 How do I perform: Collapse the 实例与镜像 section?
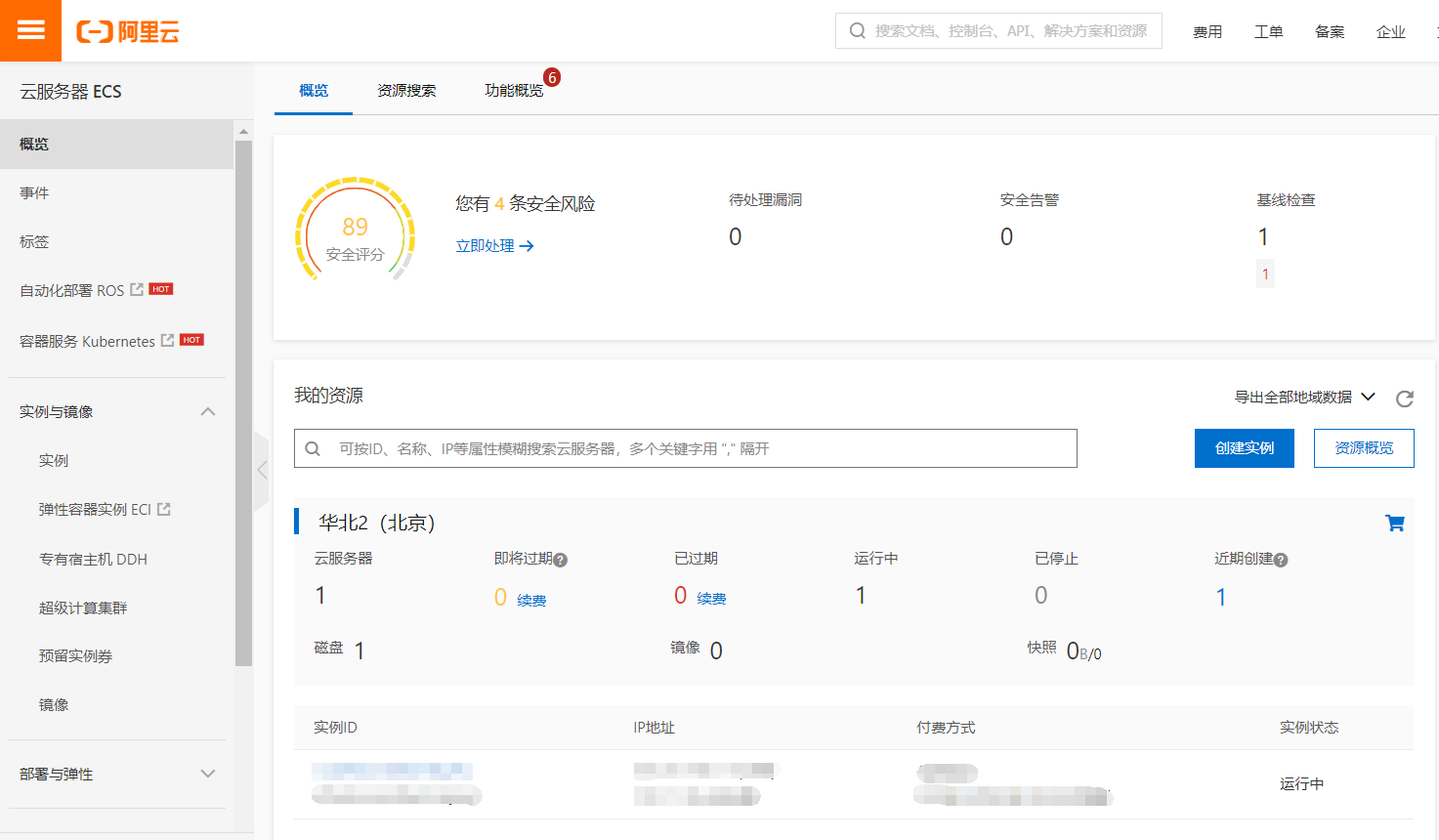[x=208, y=411]
